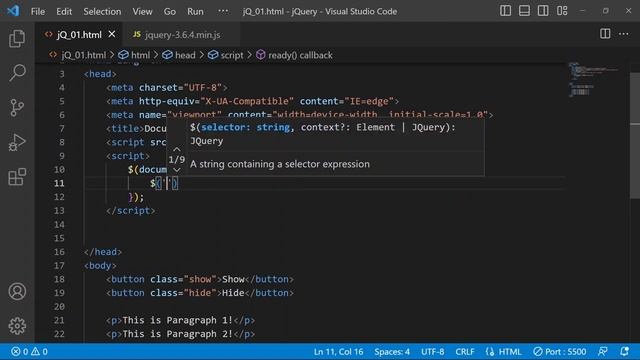Click "This is Paragraph 2!" text
This screenshot has height=360, width=640.
(178, 334)
